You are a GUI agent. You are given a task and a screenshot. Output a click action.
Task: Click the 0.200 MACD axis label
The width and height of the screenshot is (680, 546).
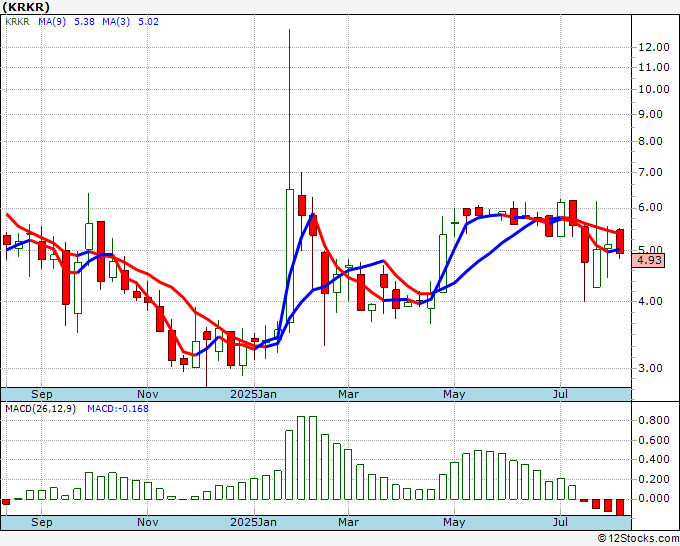(654, 479)
